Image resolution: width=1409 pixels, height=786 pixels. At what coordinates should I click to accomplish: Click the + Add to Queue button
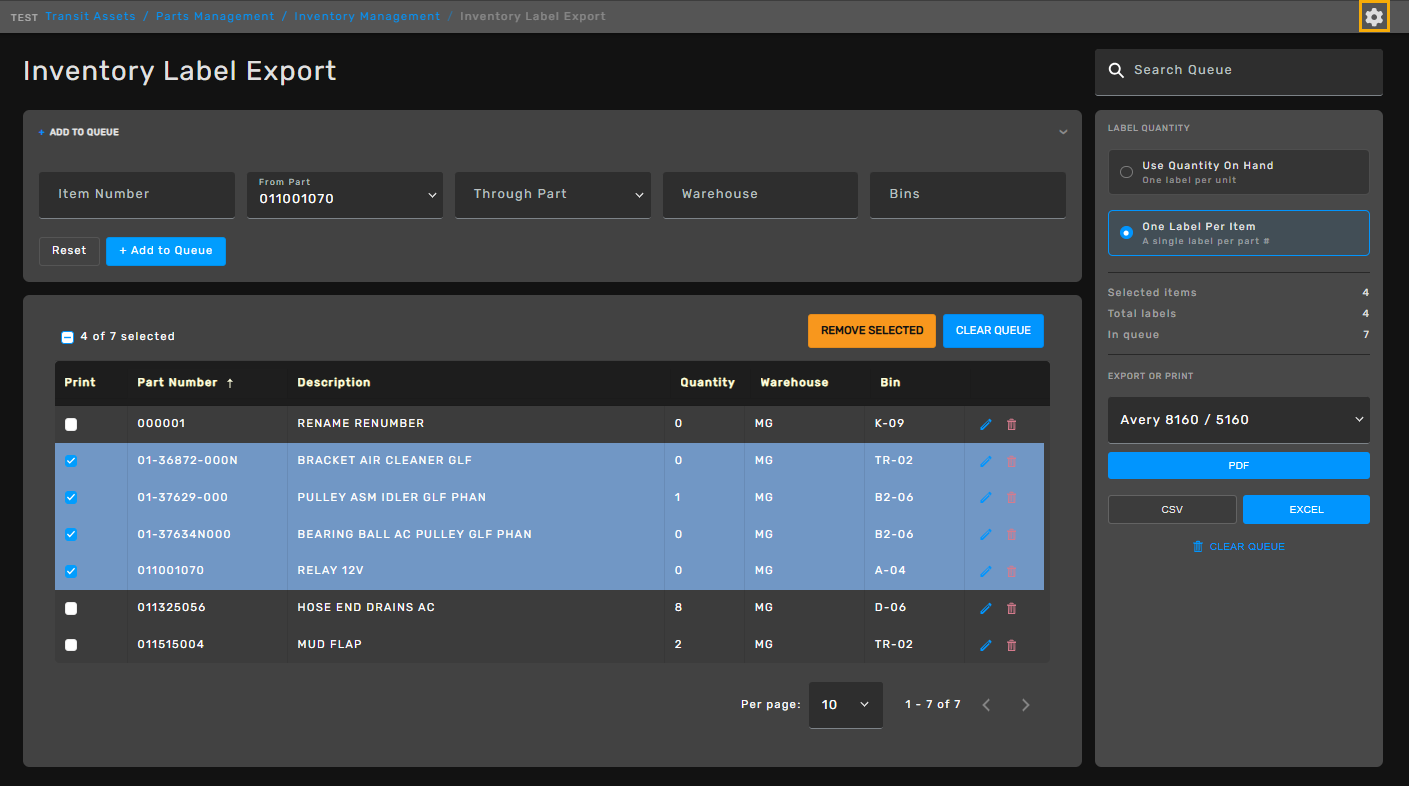click(x=166, y=251)
